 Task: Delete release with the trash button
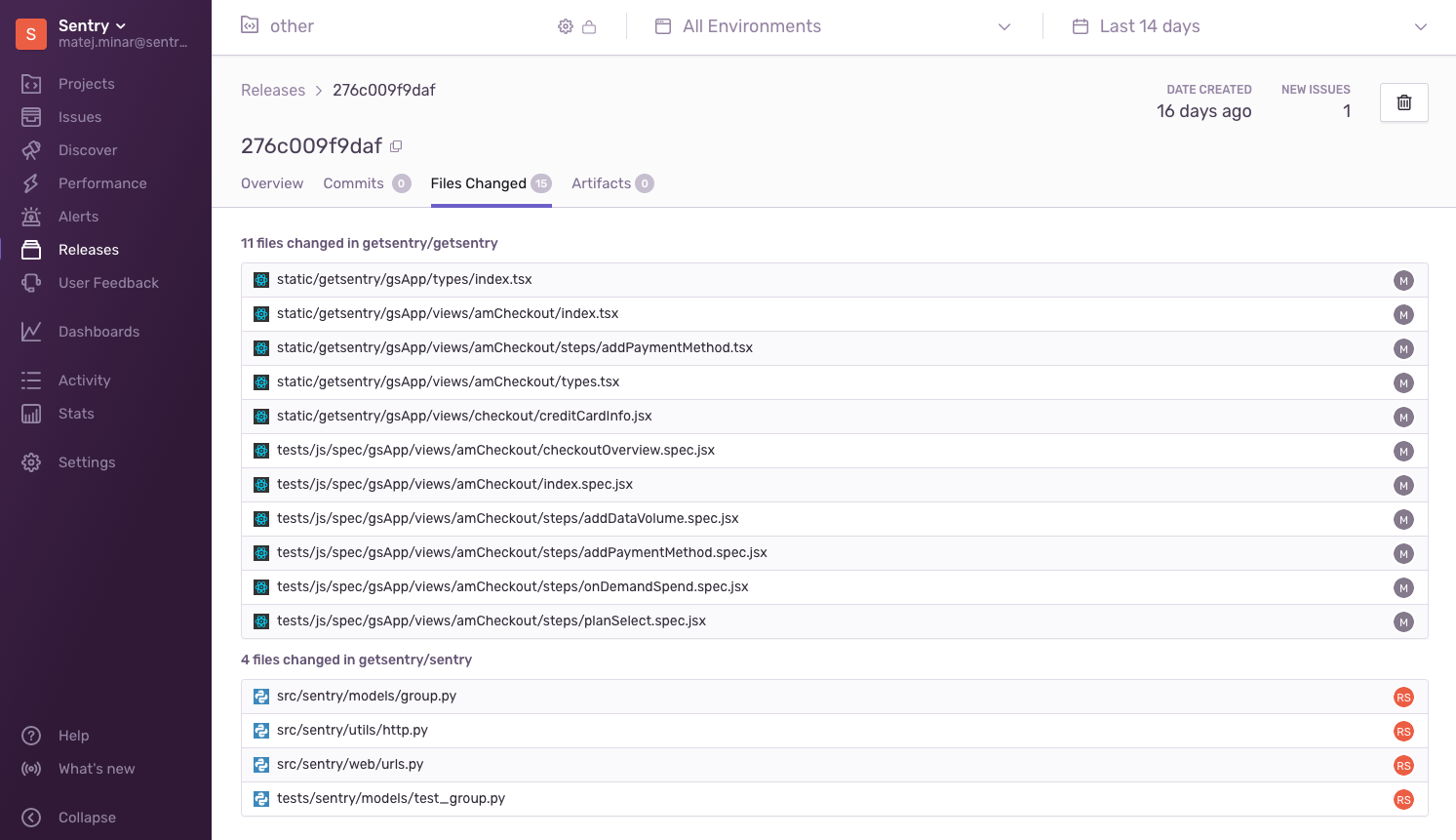[1404, 102]
